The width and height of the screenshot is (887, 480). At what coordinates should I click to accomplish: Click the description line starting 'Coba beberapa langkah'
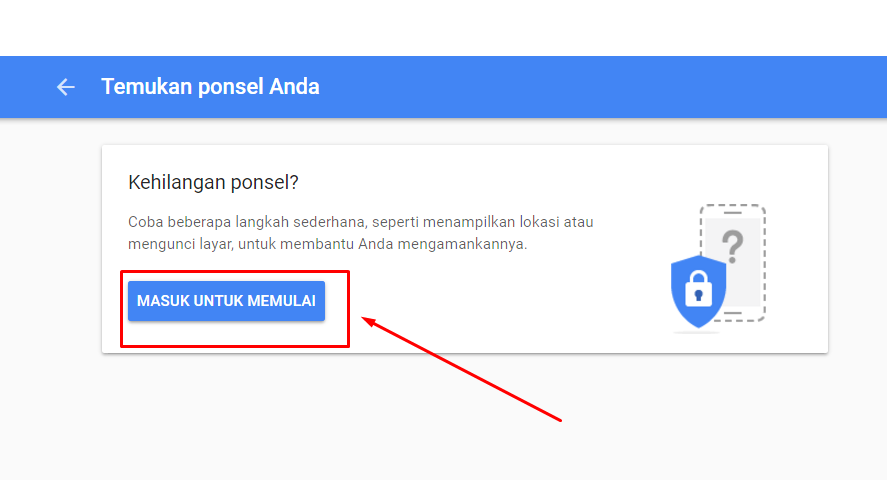pos(360,222)
